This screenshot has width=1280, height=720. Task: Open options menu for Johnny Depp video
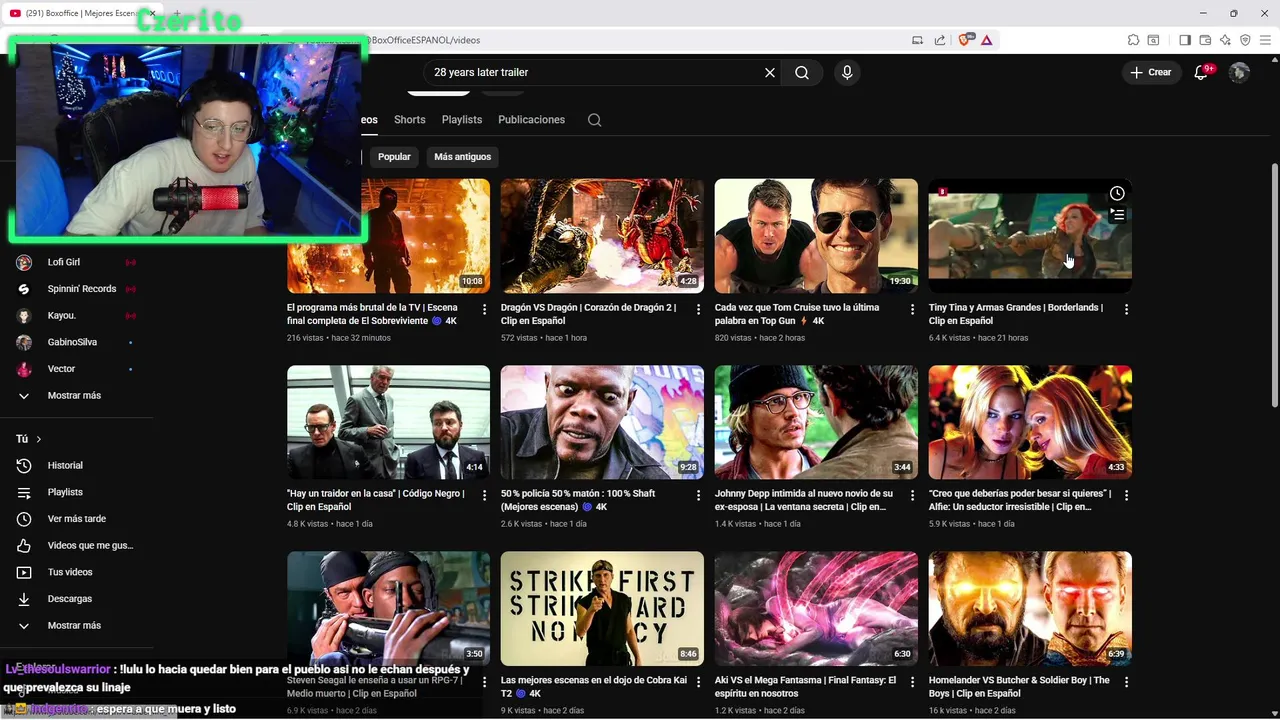[x=912, y=495]
